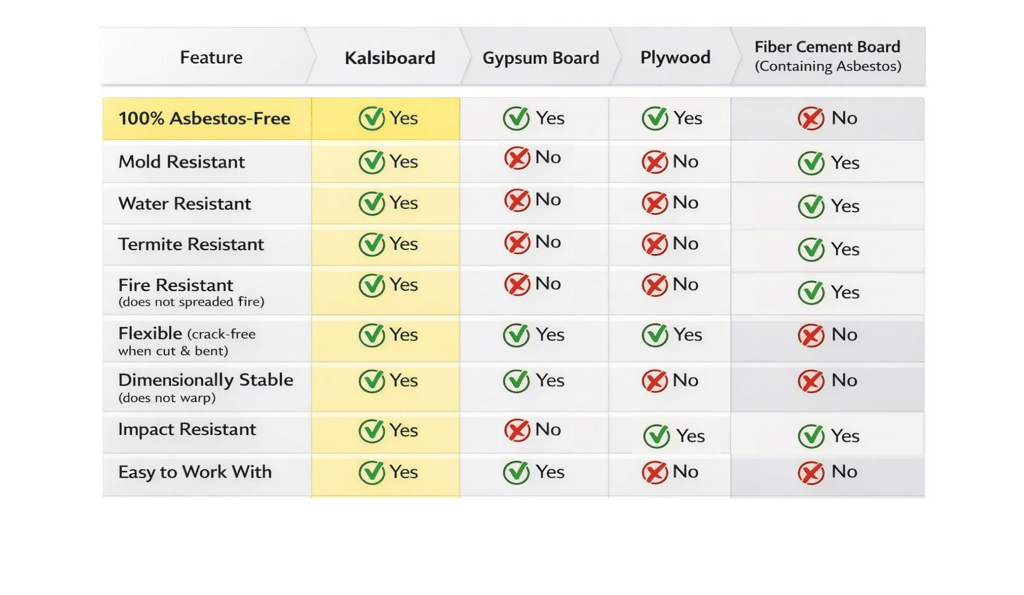Click the 100% Asbestos-Free row label

[204, 119]
